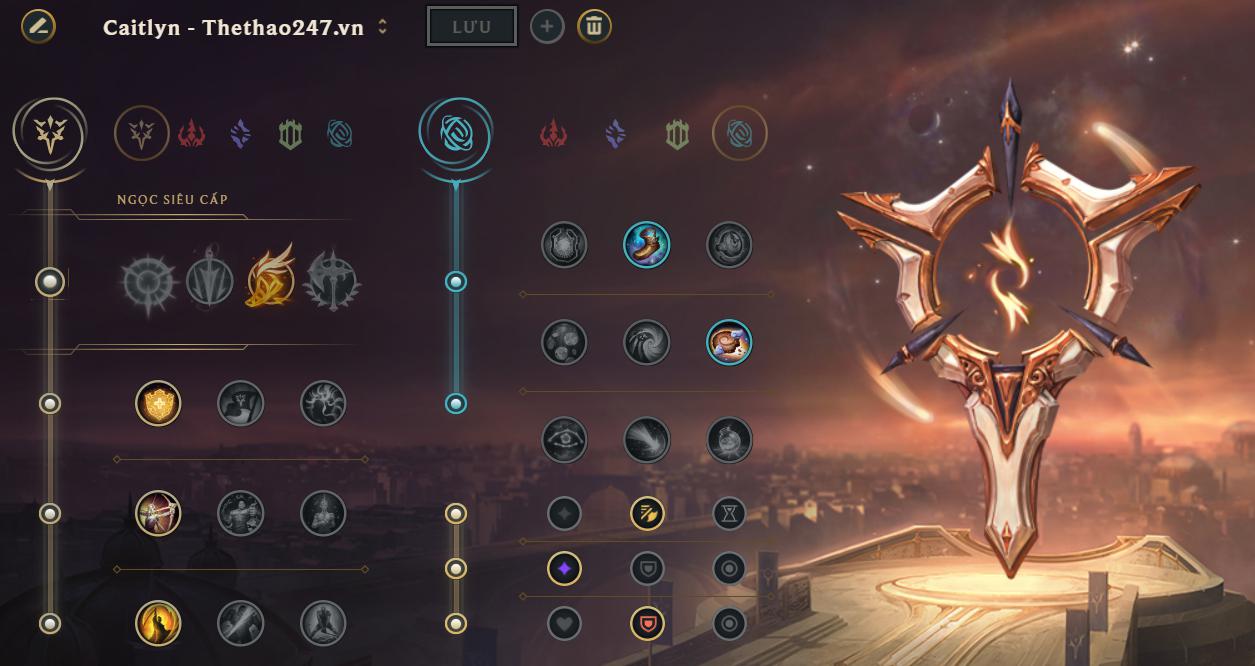This screenshot has width=1255, height=666.
Task: Open the rune page name dropdown arrows
Action: pos(382,27)
